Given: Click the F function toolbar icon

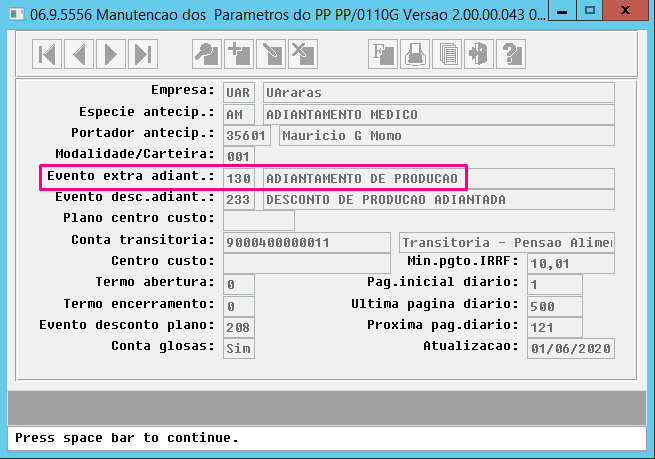Looking at the screenshot, I should [383, 54].
